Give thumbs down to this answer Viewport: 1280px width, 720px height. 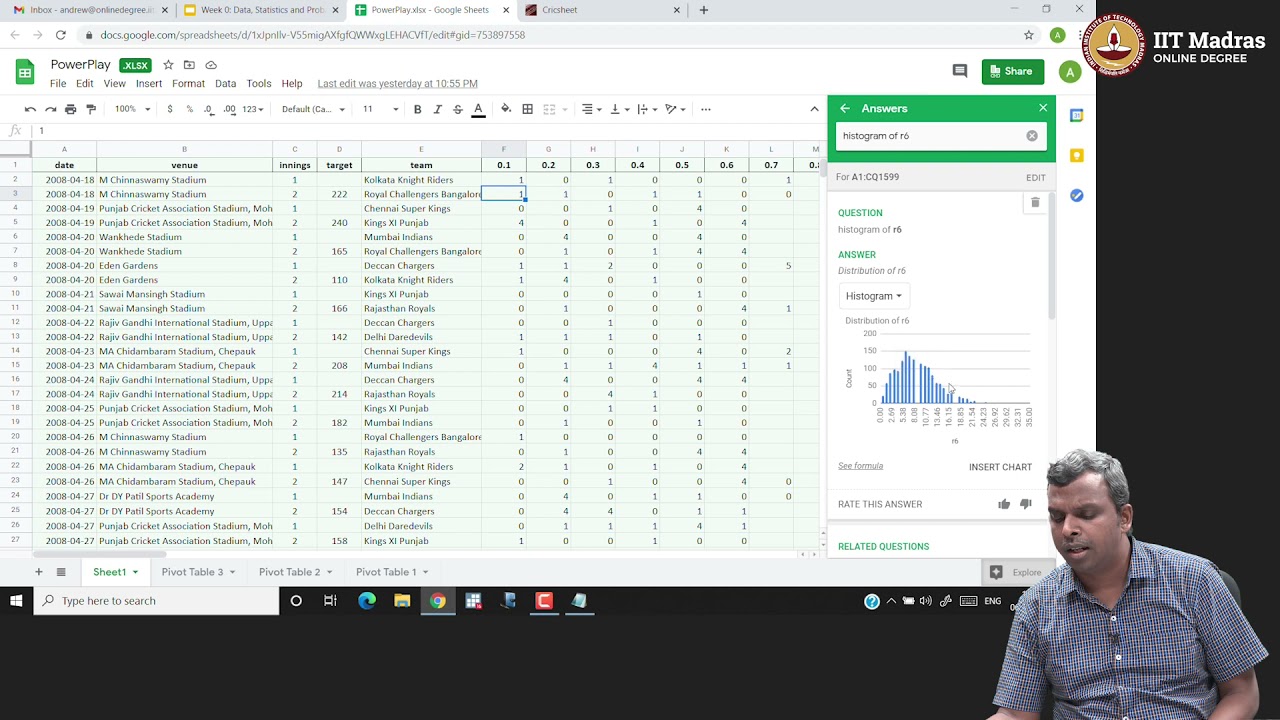1026,504
